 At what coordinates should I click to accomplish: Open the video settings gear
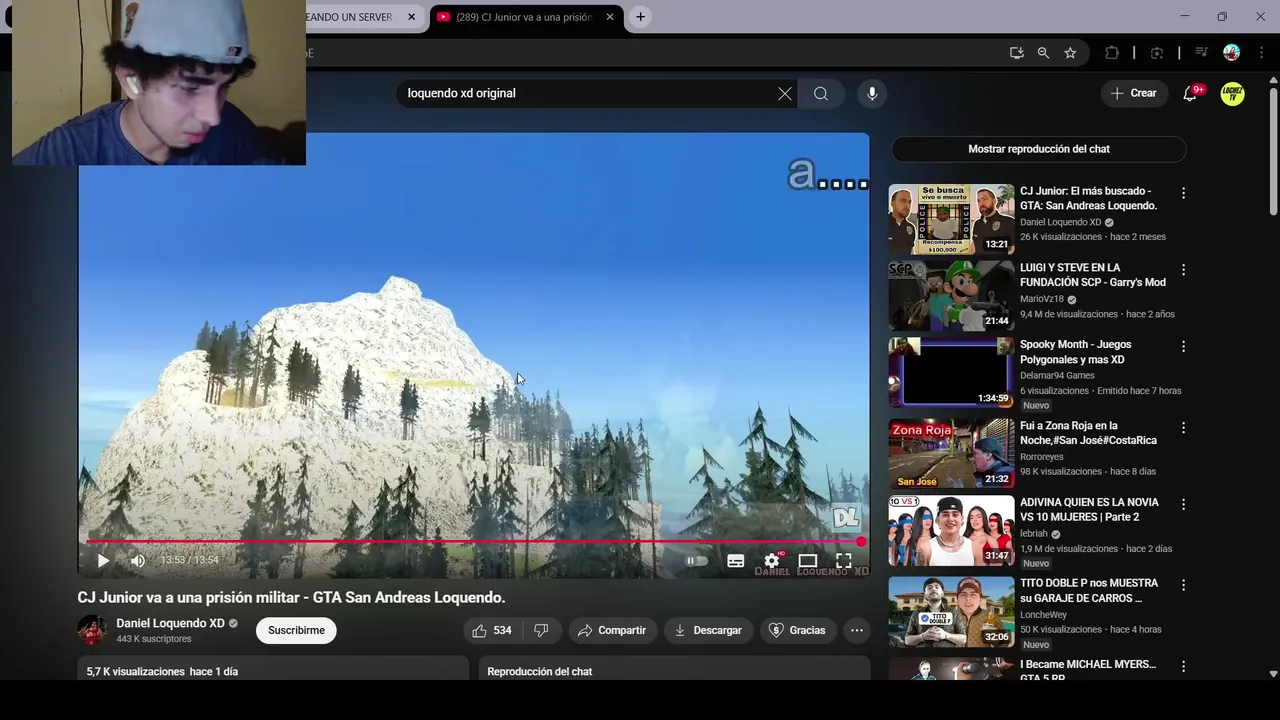coord(771,561)
